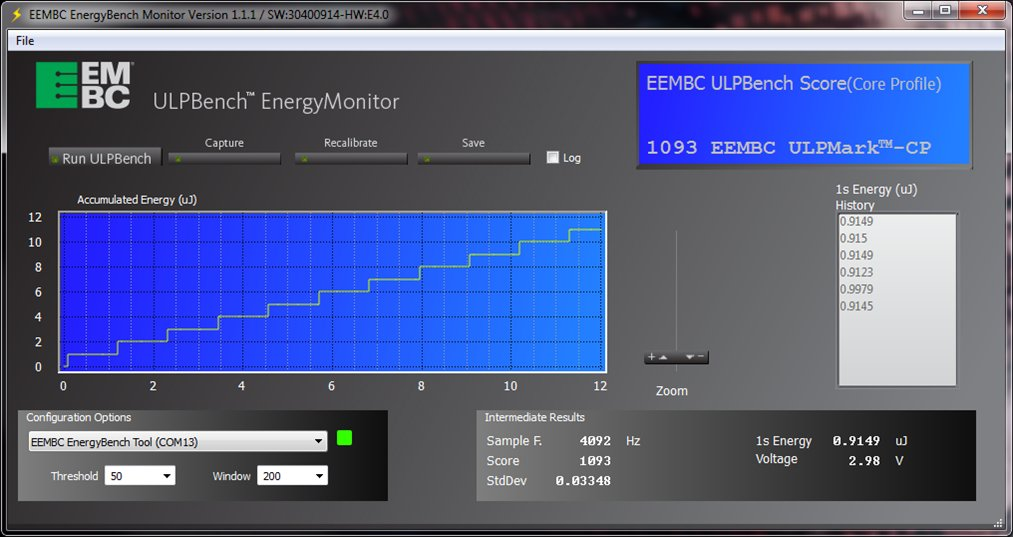
Task: Click the EEMBC logo
Action: point(84,85)
